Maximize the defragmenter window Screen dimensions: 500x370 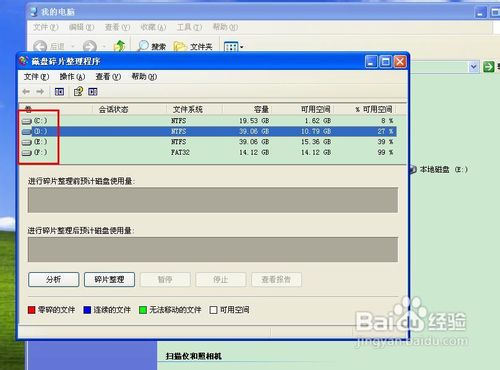386,62
